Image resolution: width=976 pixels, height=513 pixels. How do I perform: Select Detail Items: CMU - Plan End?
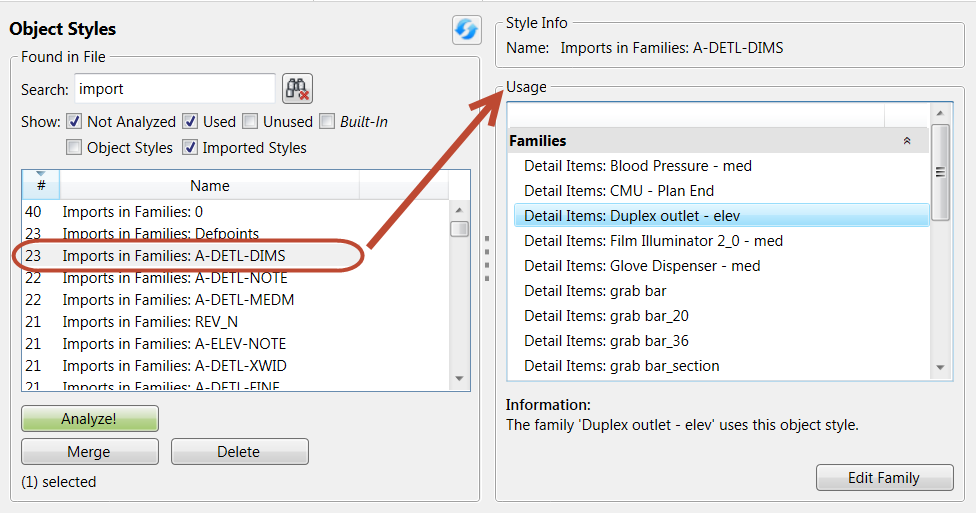[721, 191]
